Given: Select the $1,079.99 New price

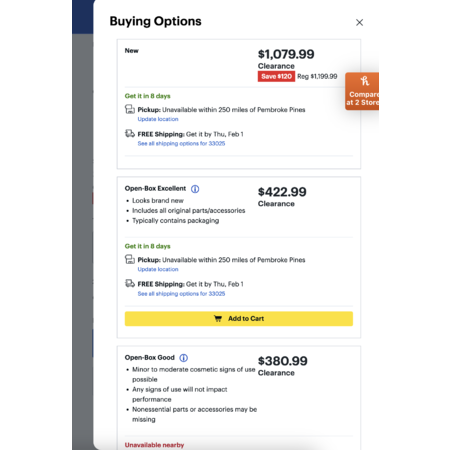Looking at the screenshot, I should 286,54.
